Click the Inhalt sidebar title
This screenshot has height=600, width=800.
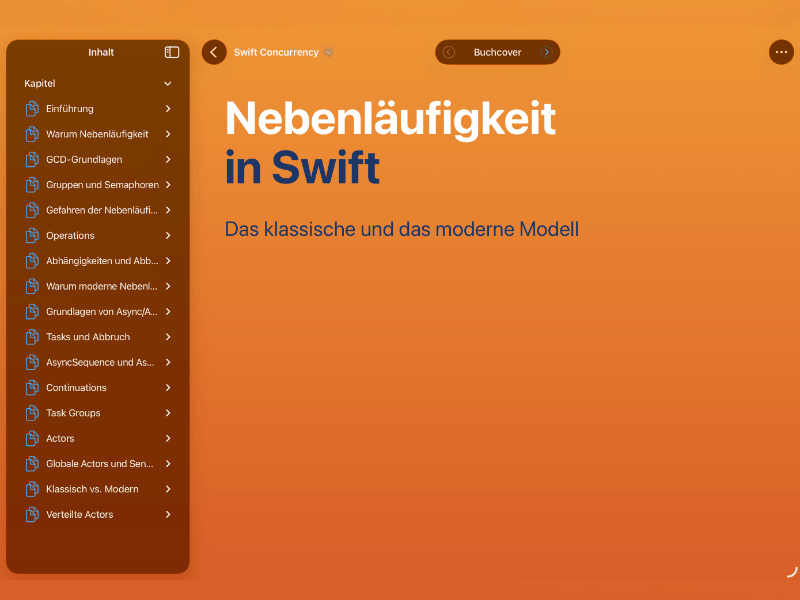pos(101,52)
